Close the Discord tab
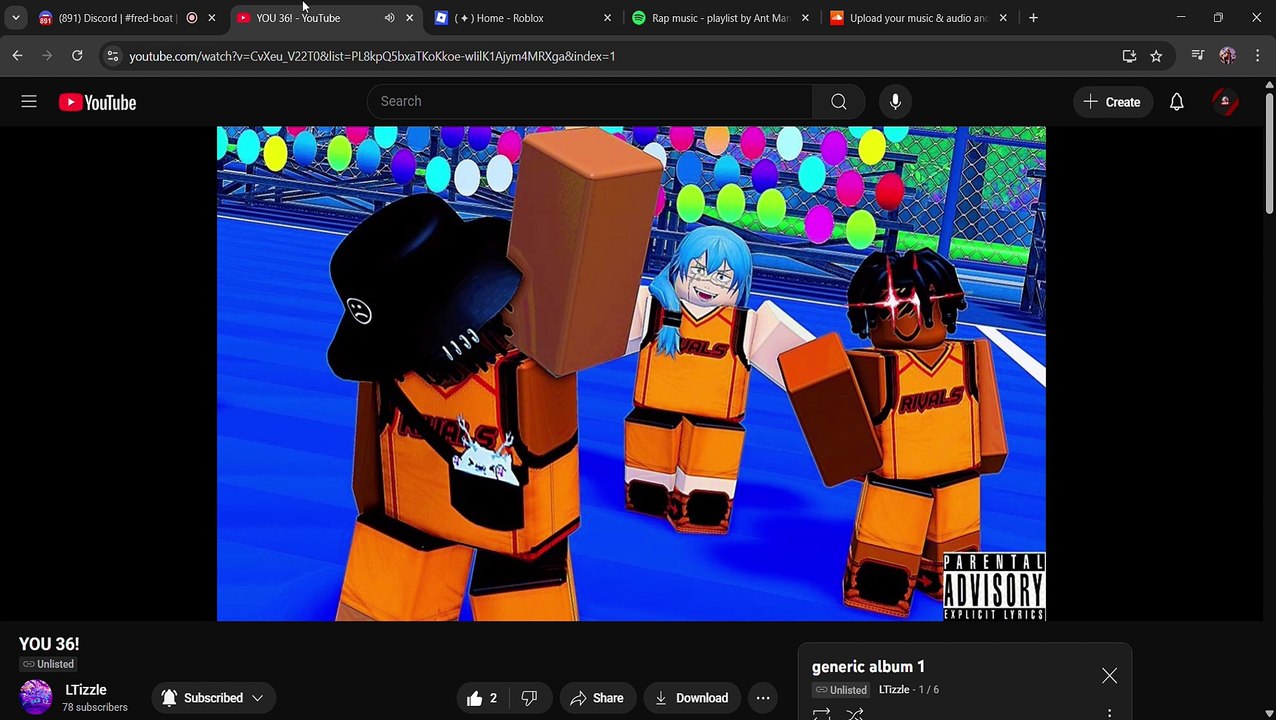This screenshot has width=1276, height=720. pos(212,18)
